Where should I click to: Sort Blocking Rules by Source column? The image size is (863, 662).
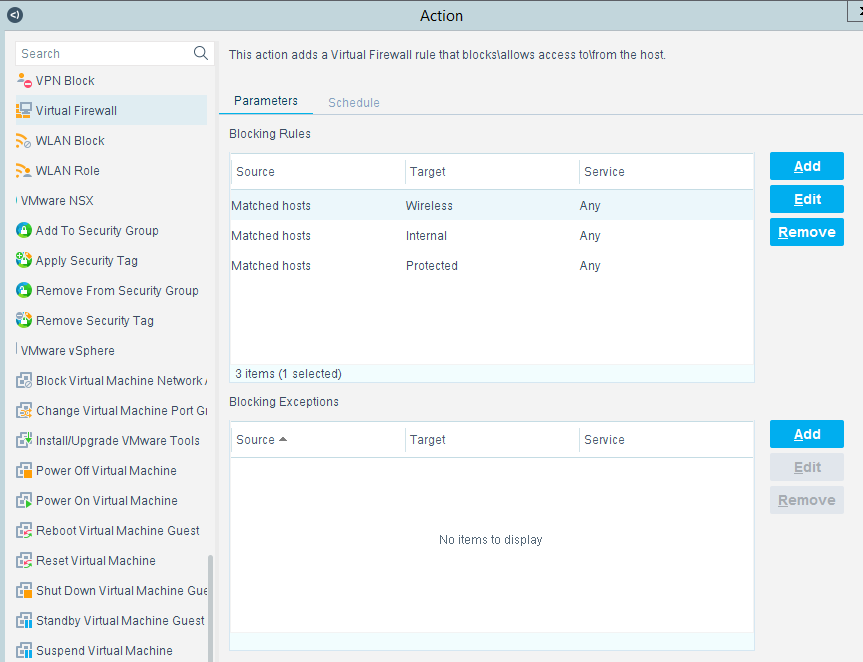(318, 172)
